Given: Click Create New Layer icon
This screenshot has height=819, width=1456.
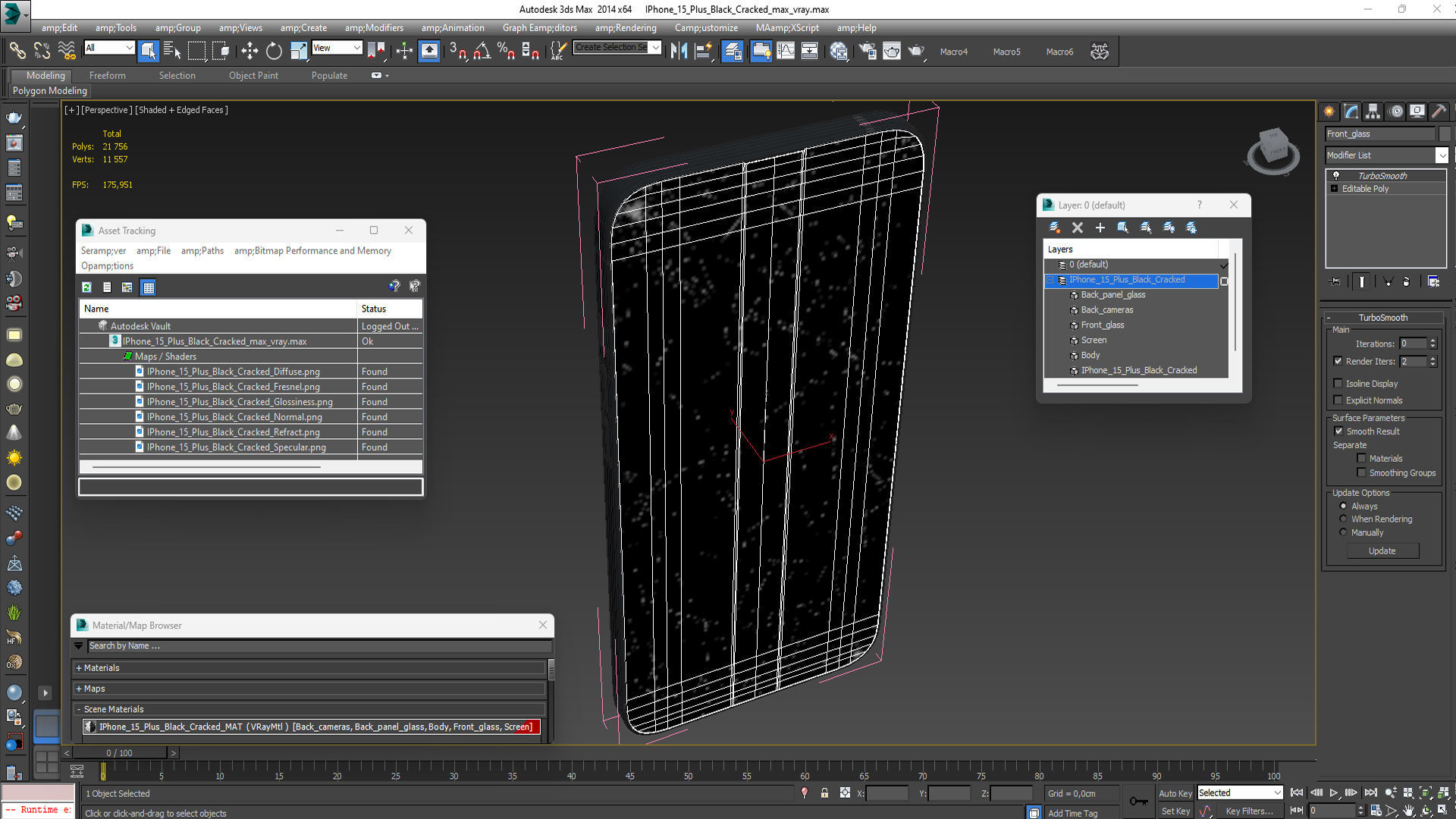Looking at the screenshot, I should pos(1054,227).
